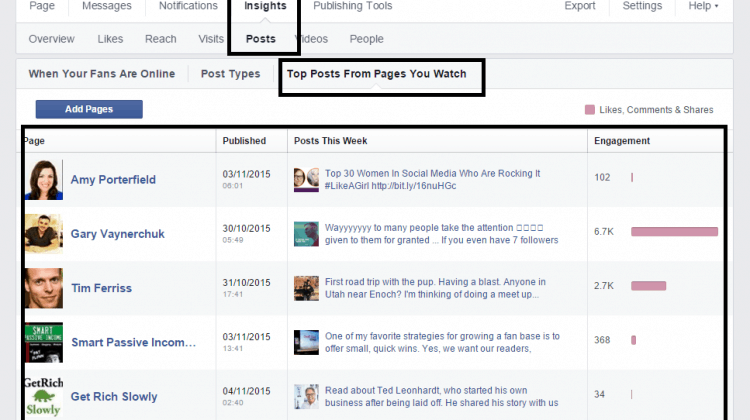
Task: Expand the Help dropdown
Action: click(703, 6)
